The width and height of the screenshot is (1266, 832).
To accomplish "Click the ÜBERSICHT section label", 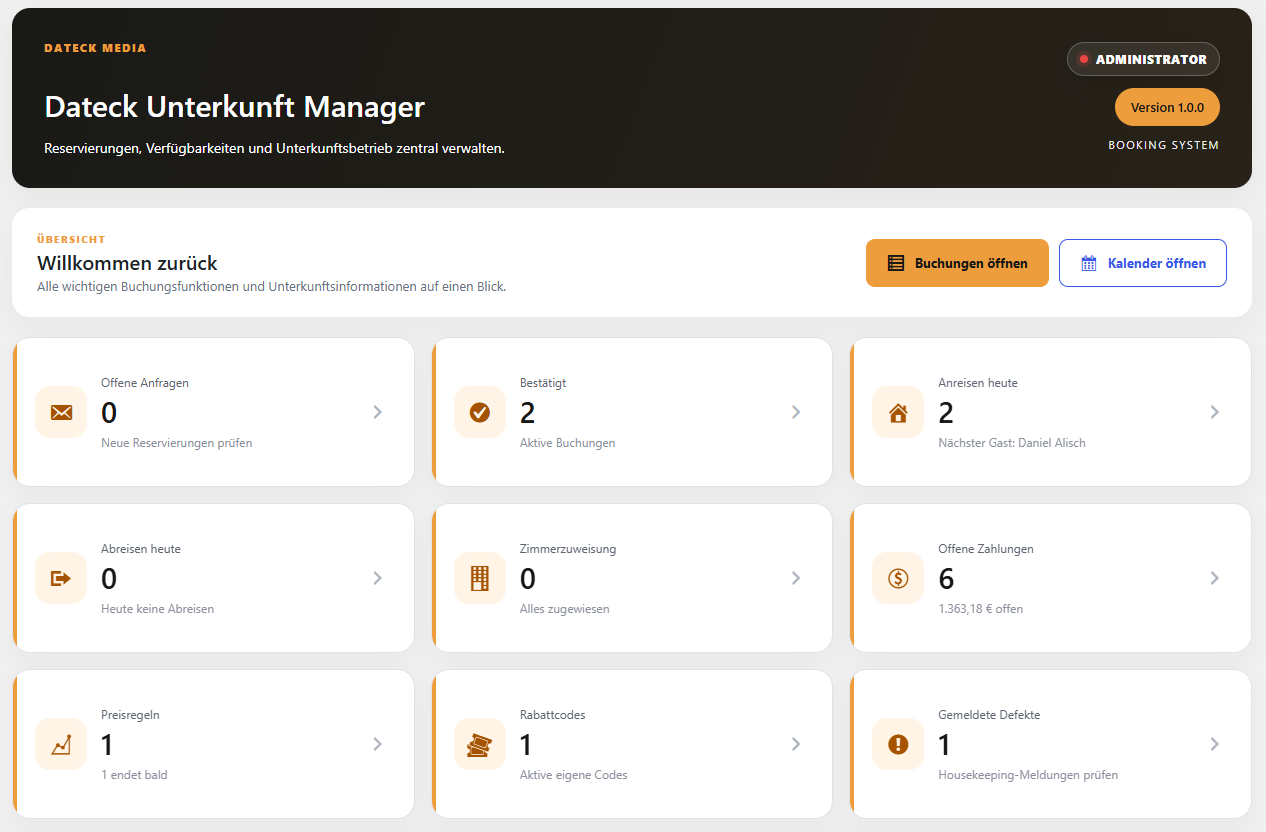I will (71, 239).
